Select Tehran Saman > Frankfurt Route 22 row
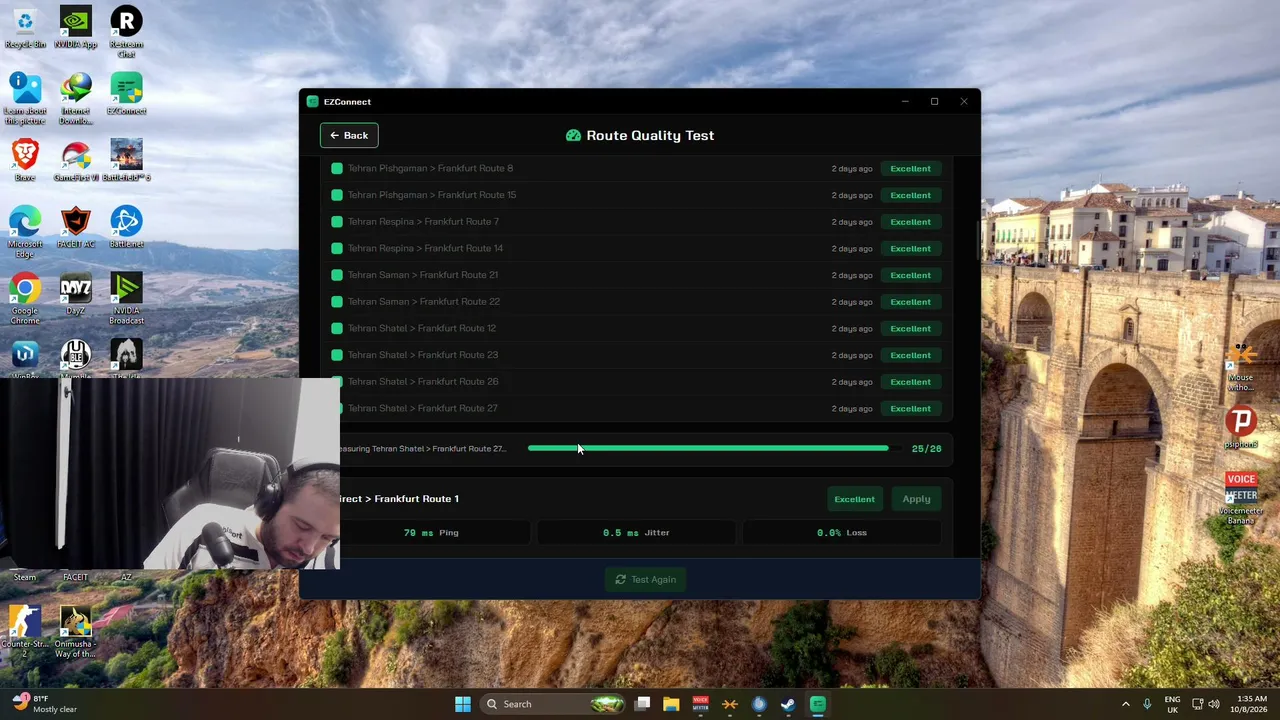This screenshot has height=720, width=1280. [635, 302]
